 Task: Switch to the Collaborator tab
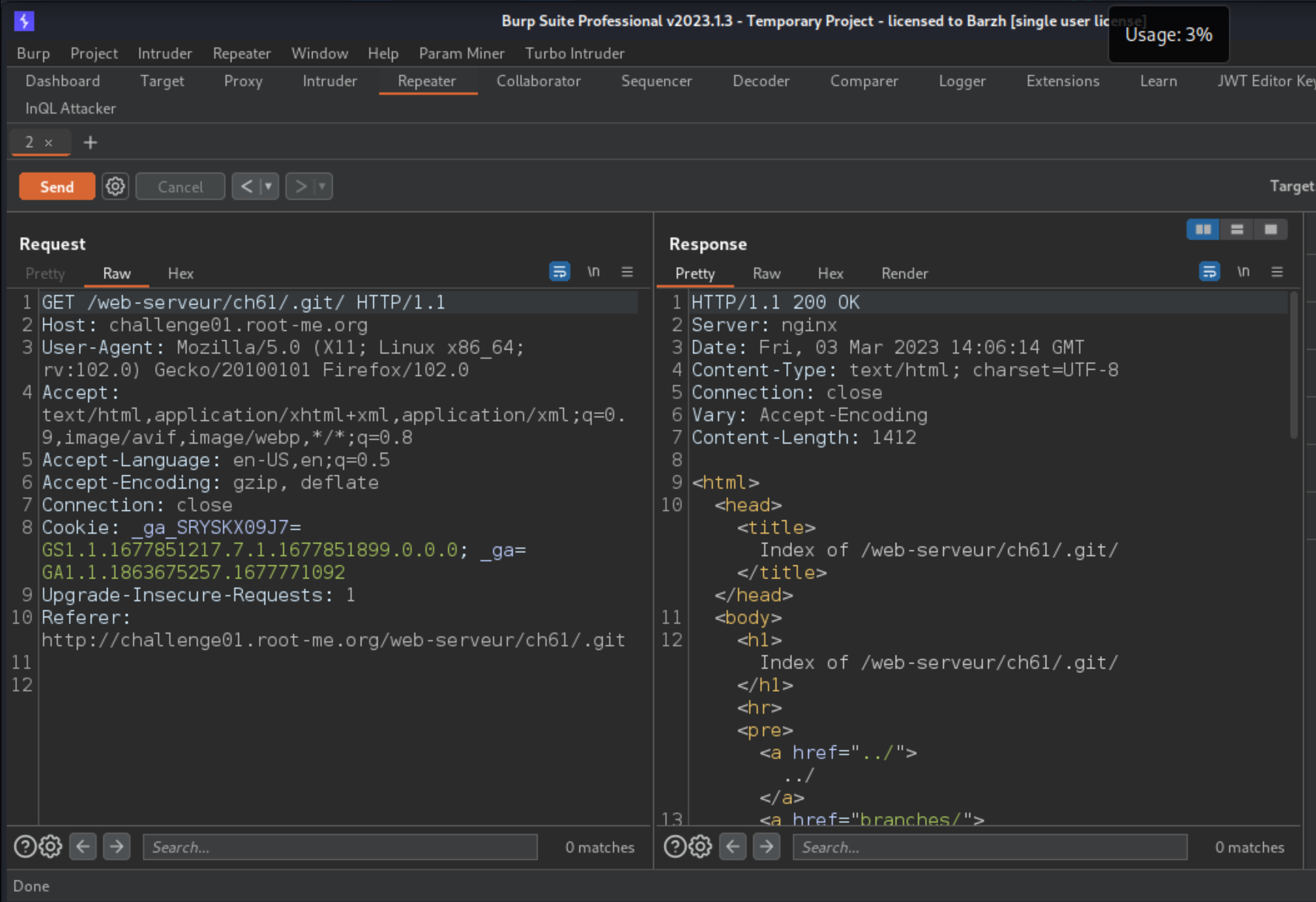point(538,81)
